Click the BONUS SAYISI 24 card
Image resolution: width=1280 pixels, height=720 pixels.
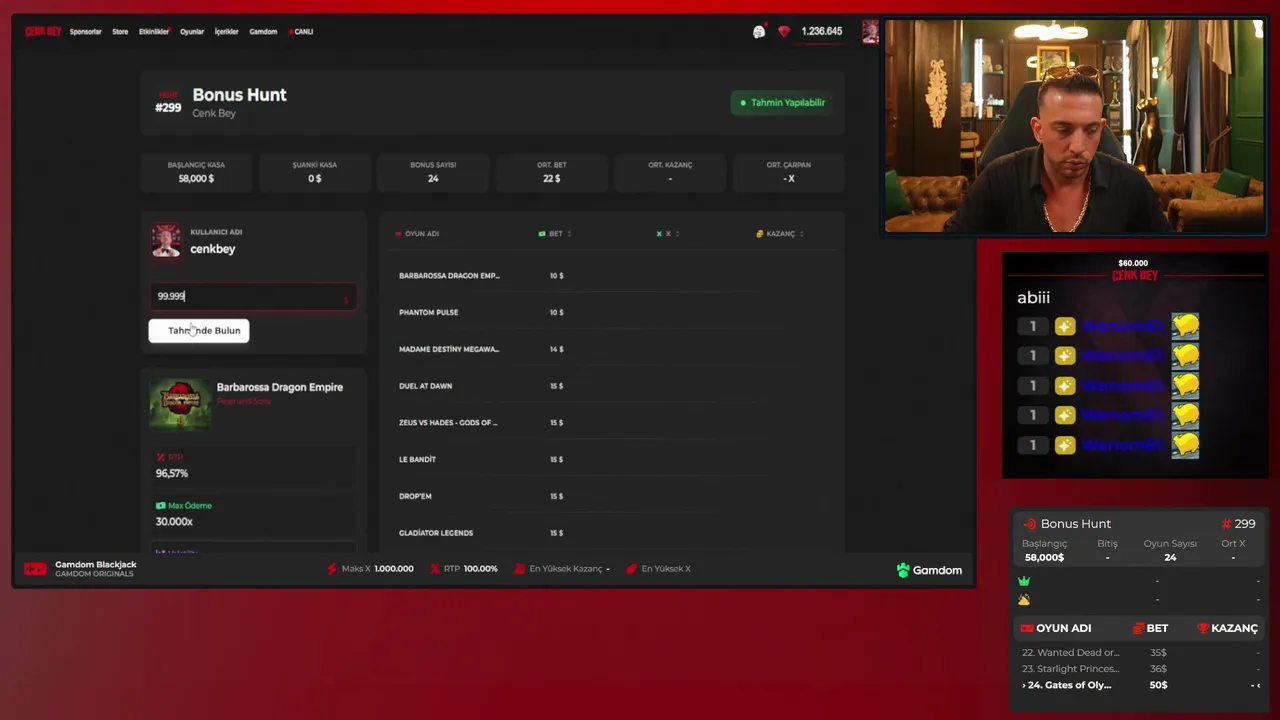[x=433, y=172]
